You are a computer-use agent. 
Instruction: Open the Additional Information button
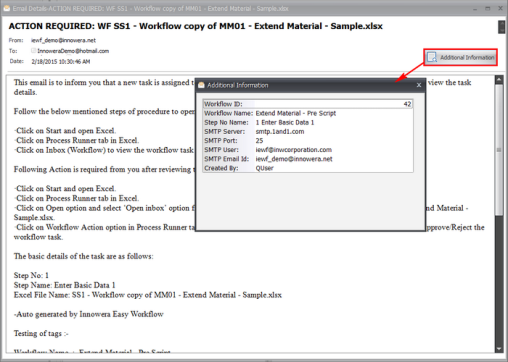(x=461, y=57)
